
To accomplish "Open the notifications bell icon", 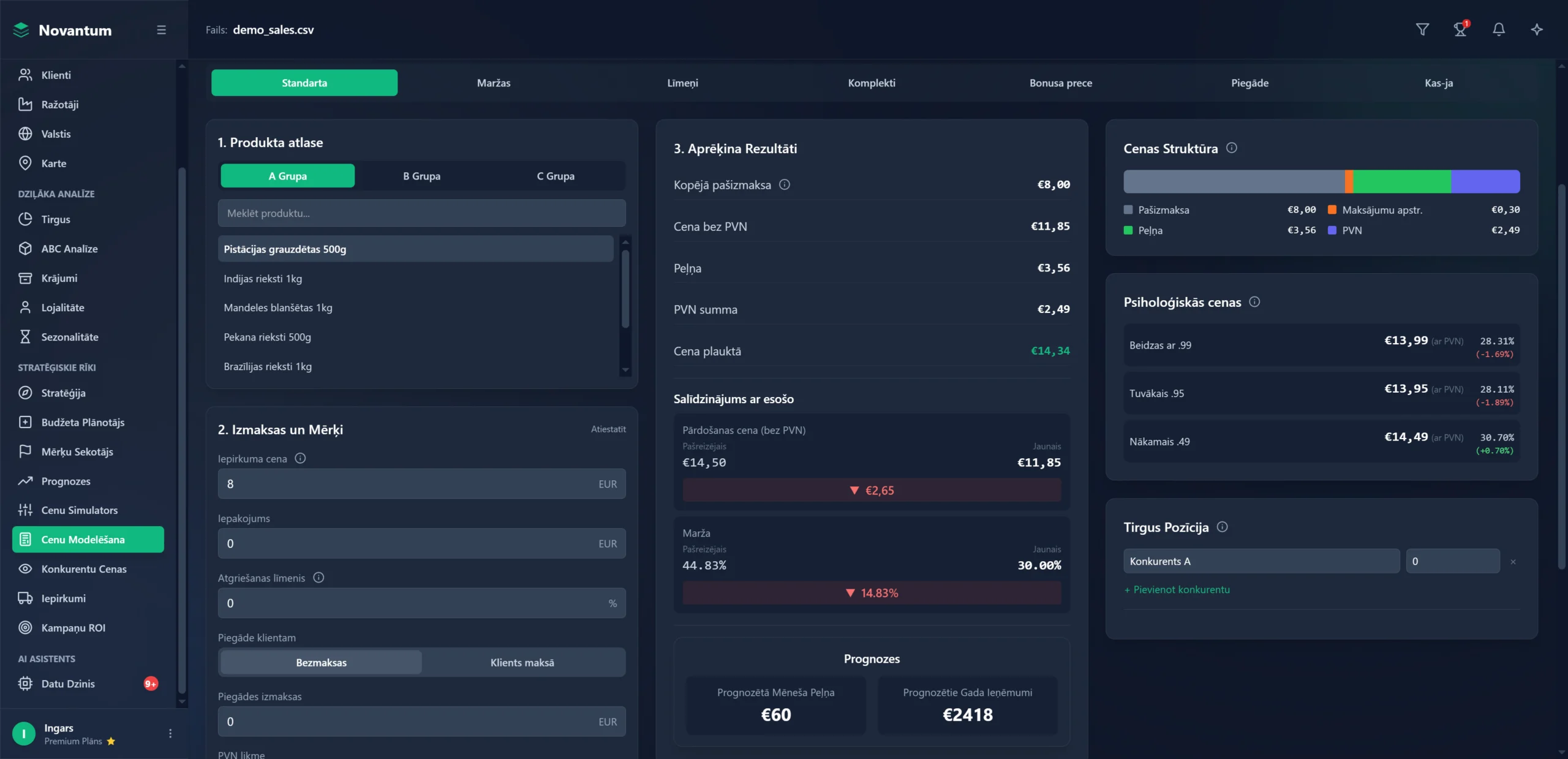I will tap(1499, 29).
